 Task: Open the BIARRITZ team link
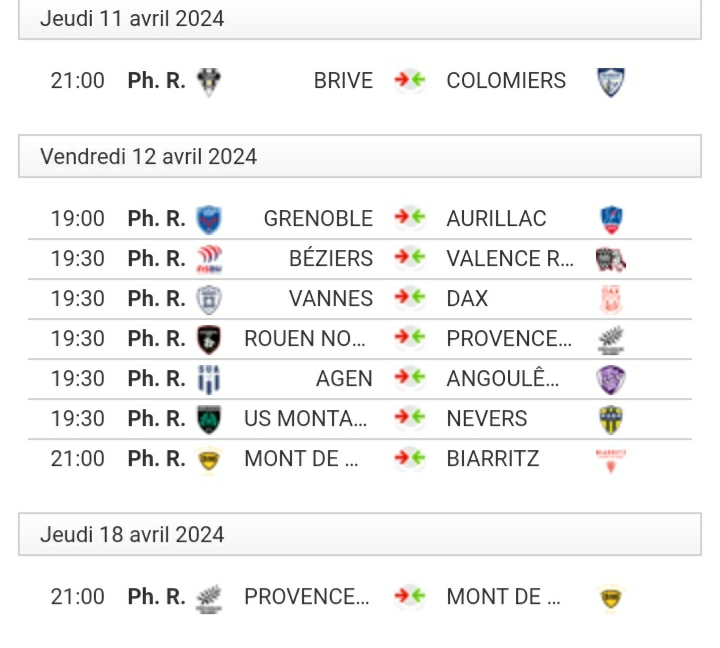(x=493, y=459)
